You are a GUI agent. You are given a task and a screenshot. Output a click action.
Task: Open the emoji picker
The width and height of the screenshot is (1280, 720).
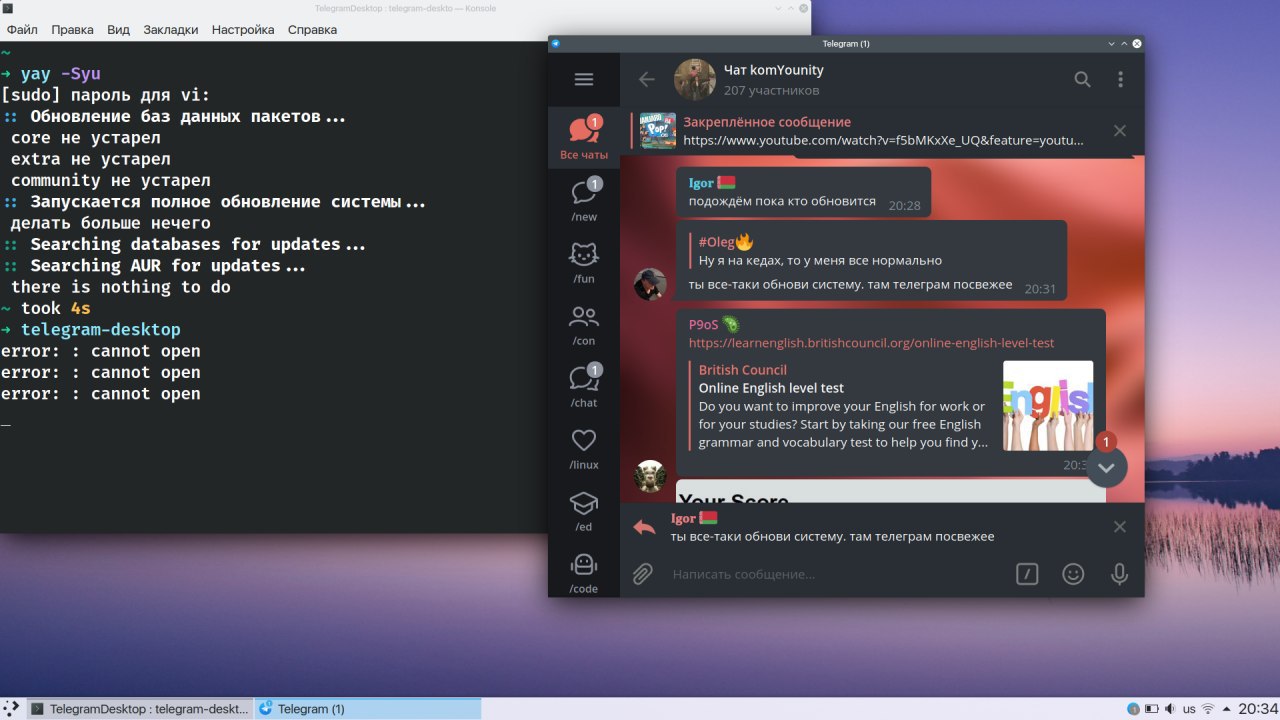click(x=1073, y=574)
